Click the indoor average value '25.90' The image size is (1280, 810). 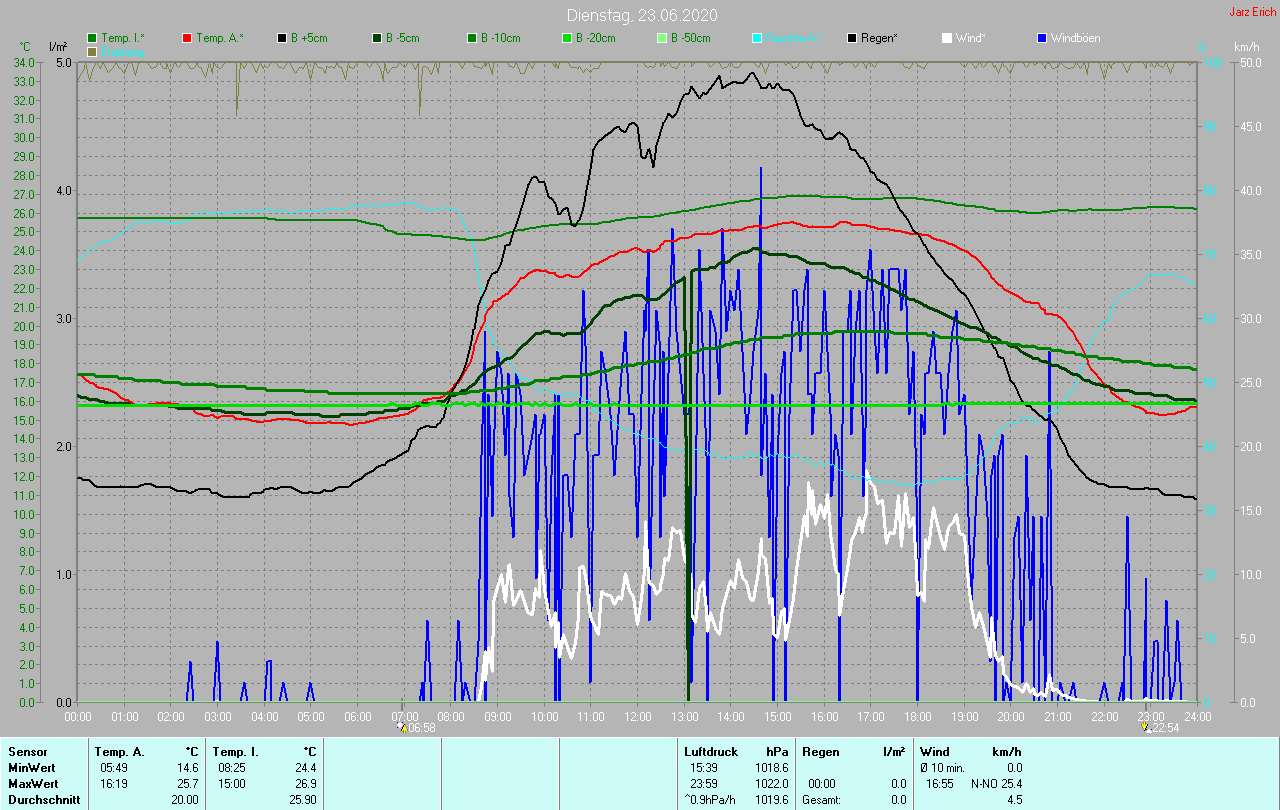point(303,799)
